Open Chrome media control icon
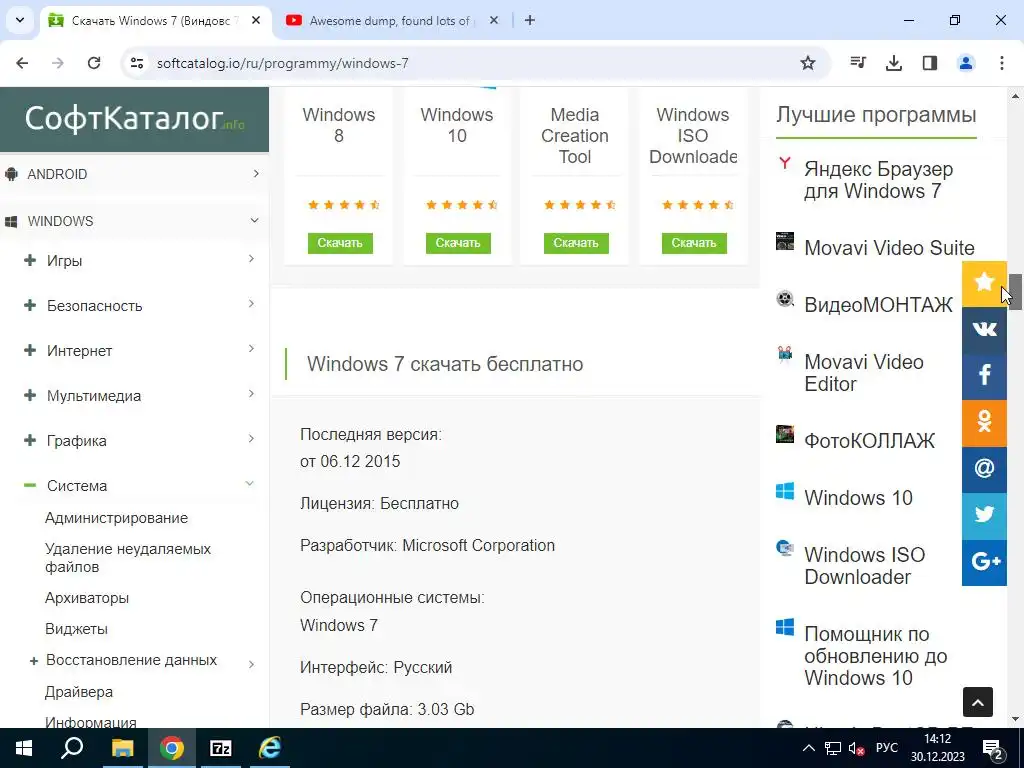Image resolution: width=1024 pixels, height=768 pixels. (x=858, y=63)
